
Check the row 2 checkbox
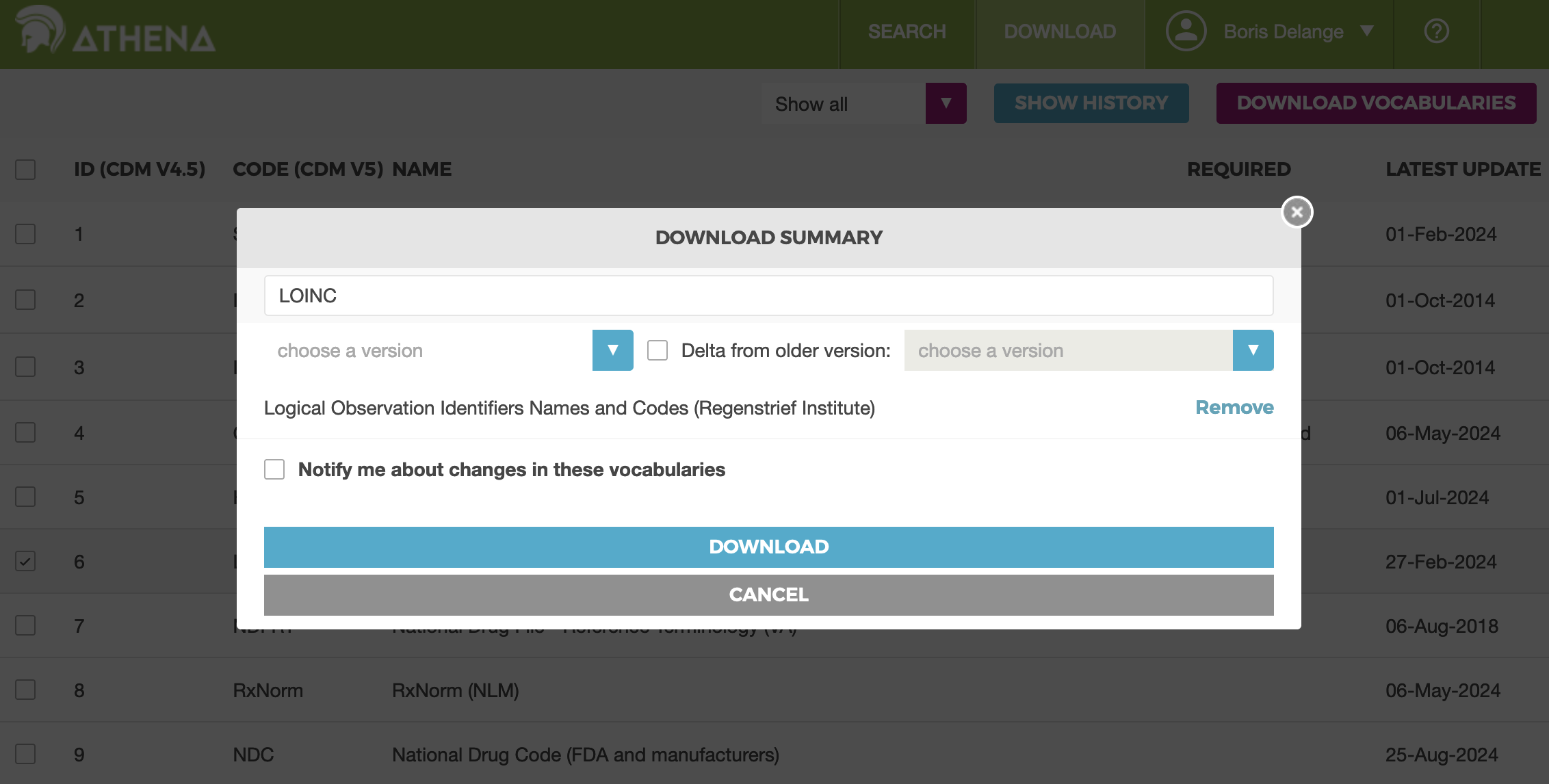(25, 300)
